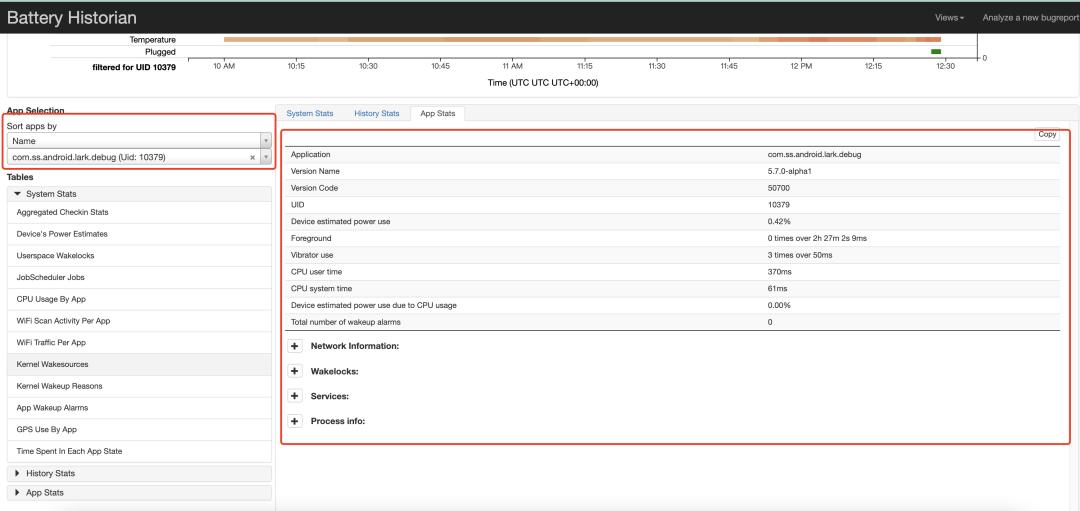Click the Vibrator use row value
The image size is (1080, 511).
802,255
